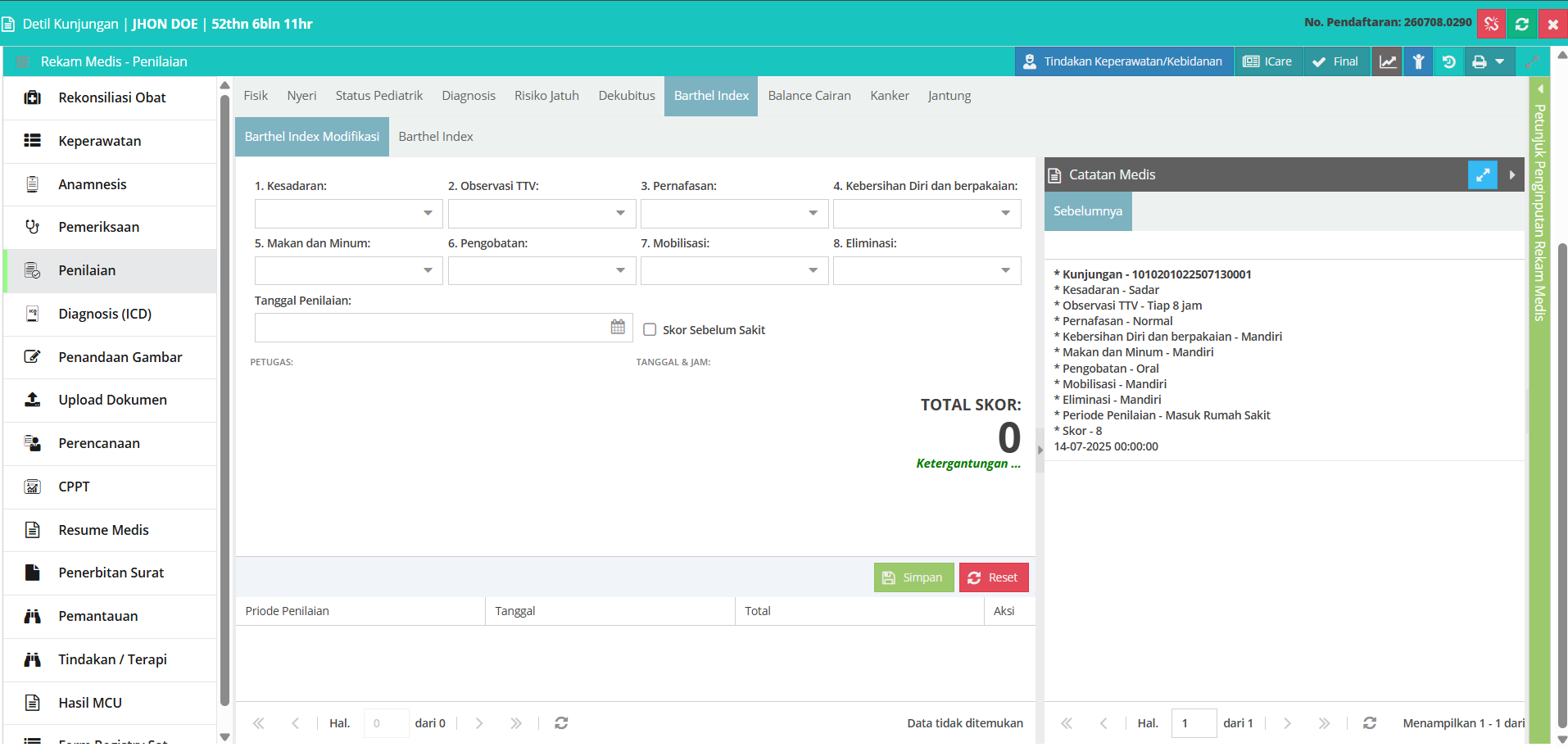Refresh the assessment history table
The height and width of the screenshot is (747, 1568).
[x=561, y=723]
